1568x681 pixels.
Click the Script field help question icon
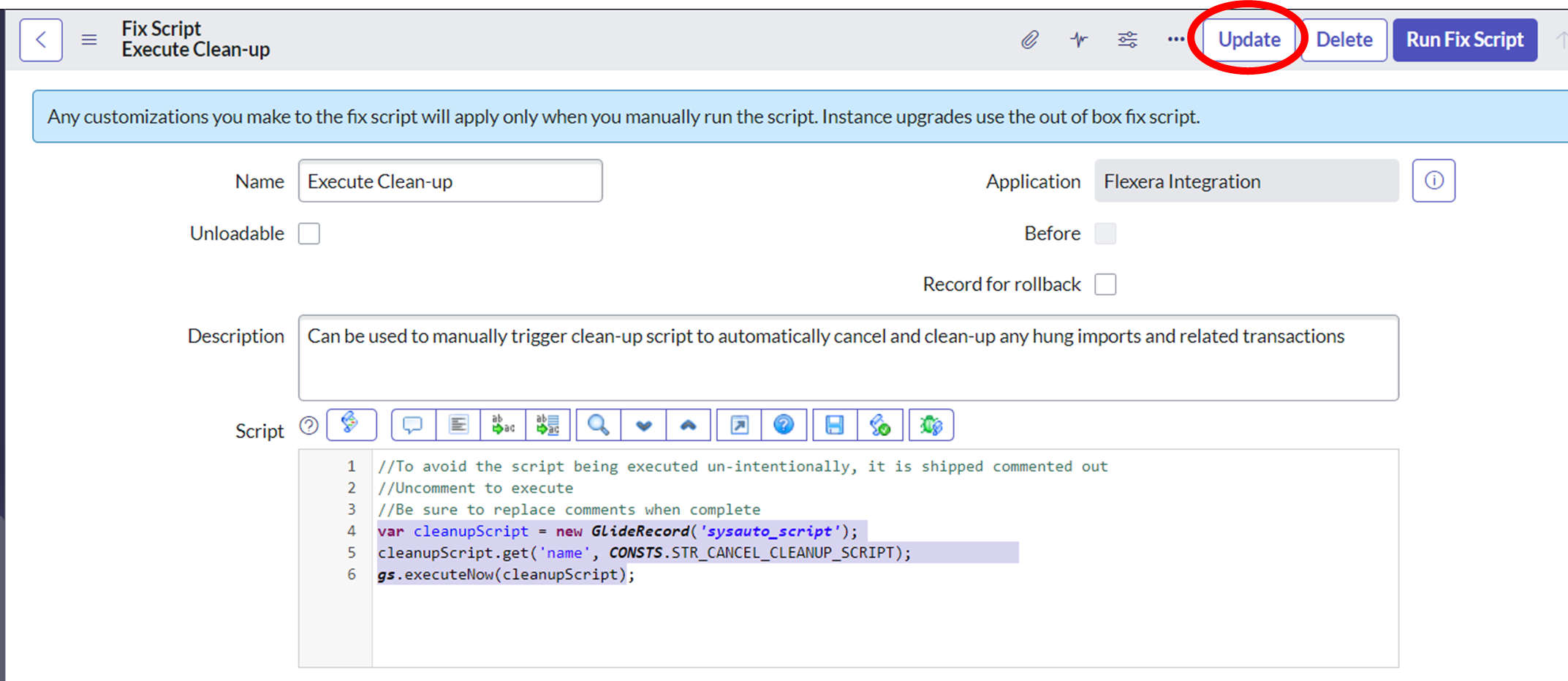[x=309, y=426]
